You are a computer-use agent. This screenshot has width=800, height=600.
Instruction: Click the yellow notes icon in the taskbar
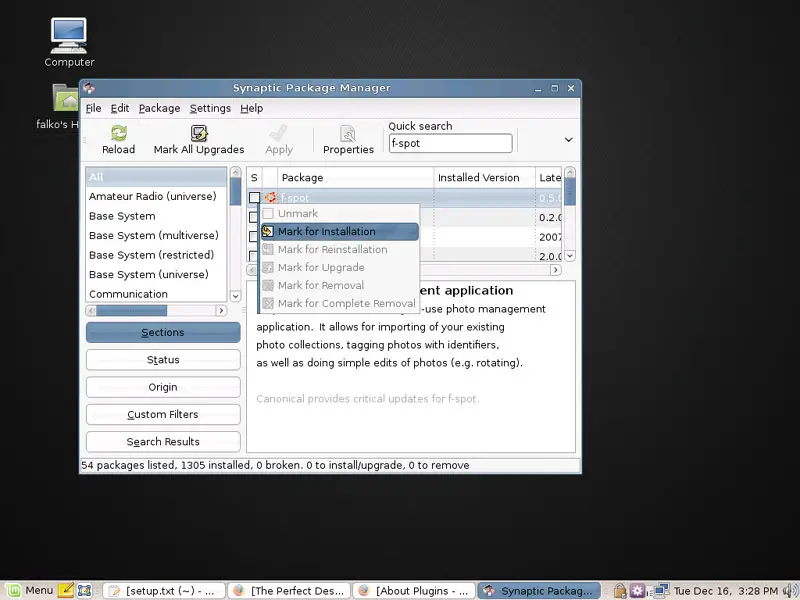click(66, 590)
